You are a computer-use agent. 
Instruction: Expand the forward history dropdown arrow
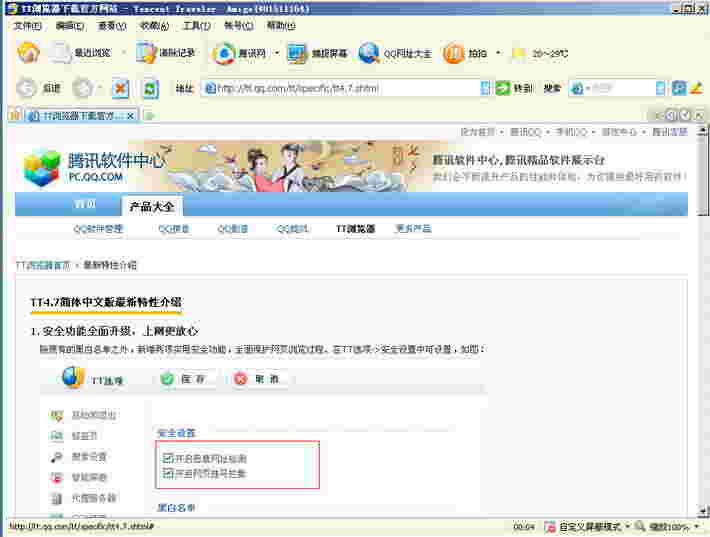pos(100,88)
